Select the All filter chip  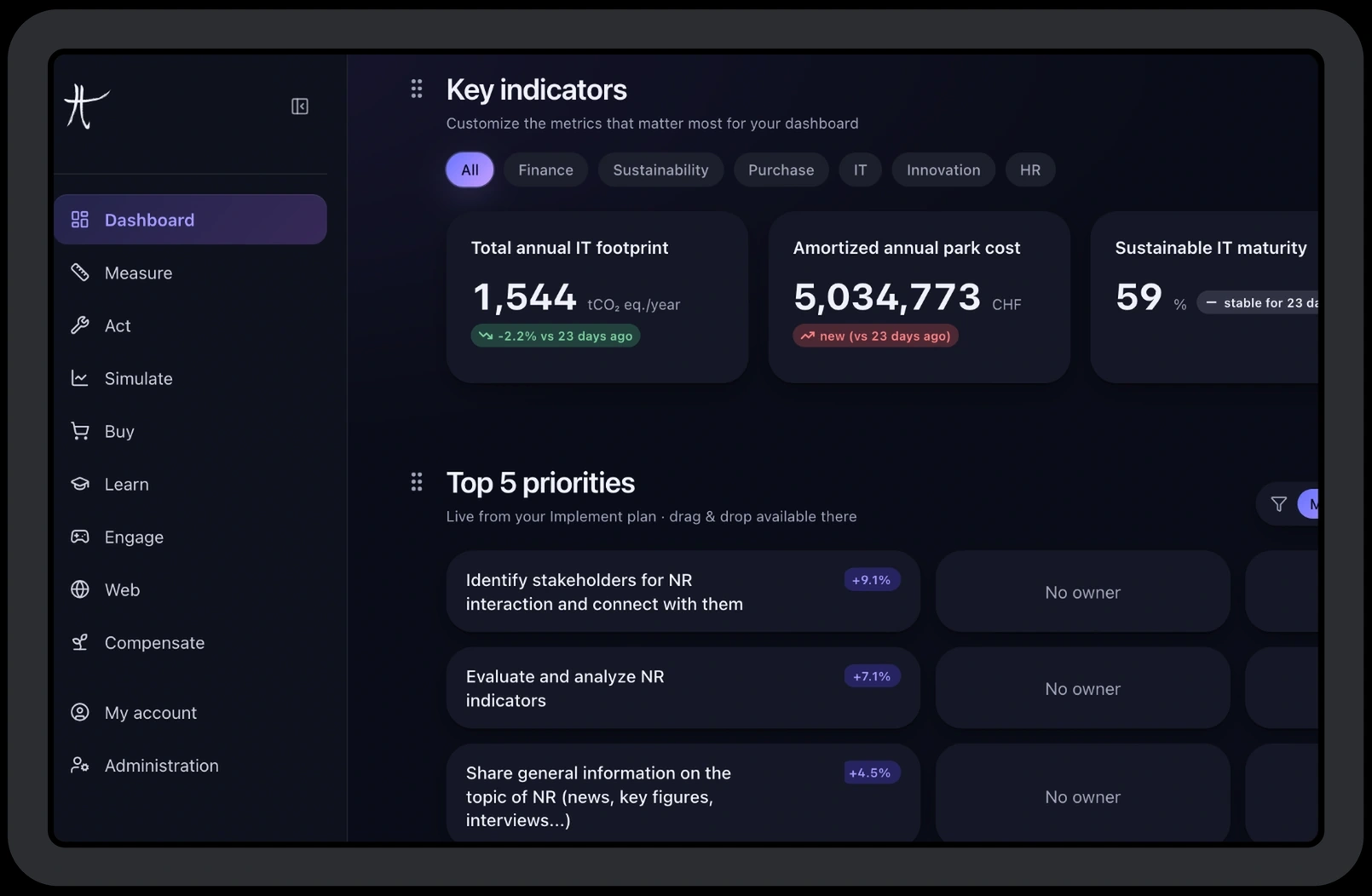pos(470,169)
